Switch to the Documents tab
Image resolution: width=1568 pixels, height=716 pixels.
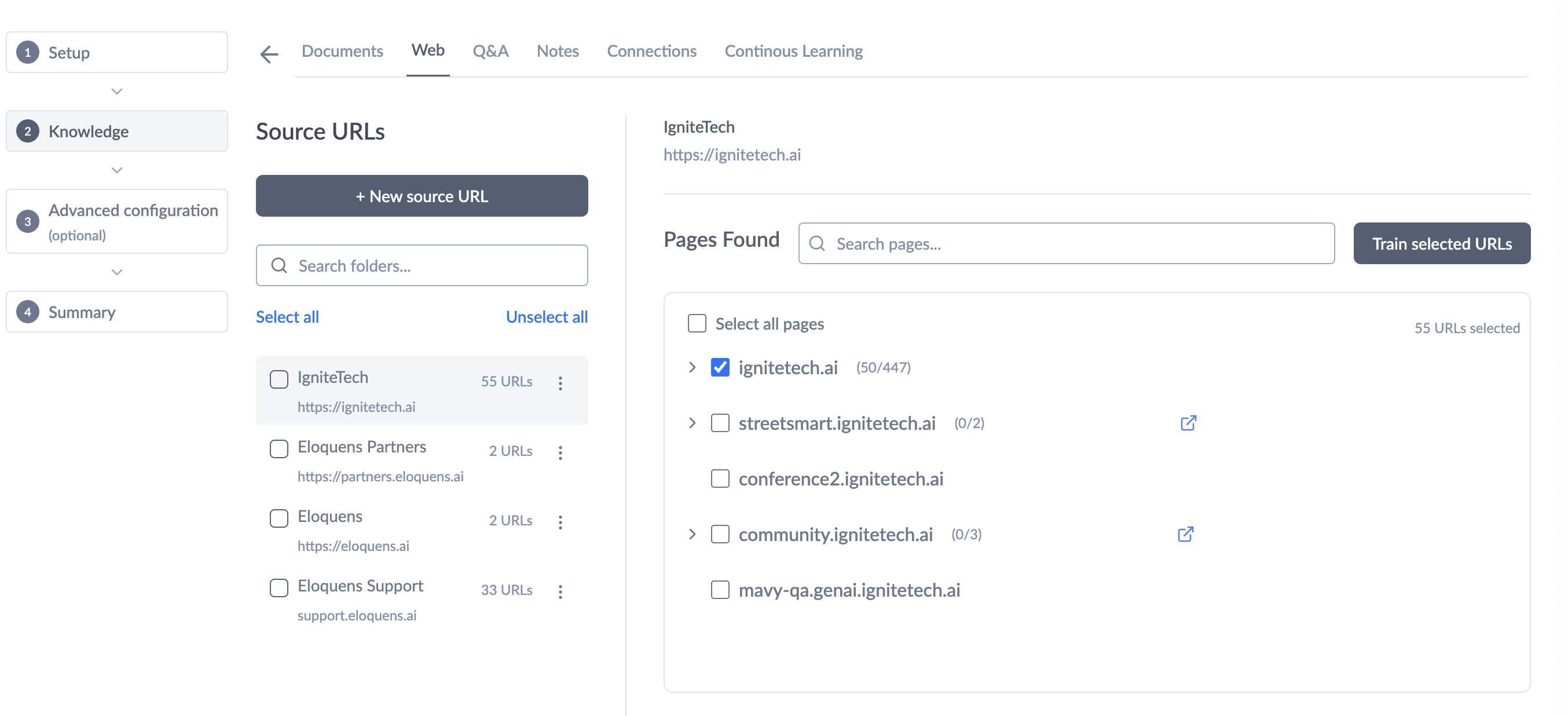(x=342, y=51)
